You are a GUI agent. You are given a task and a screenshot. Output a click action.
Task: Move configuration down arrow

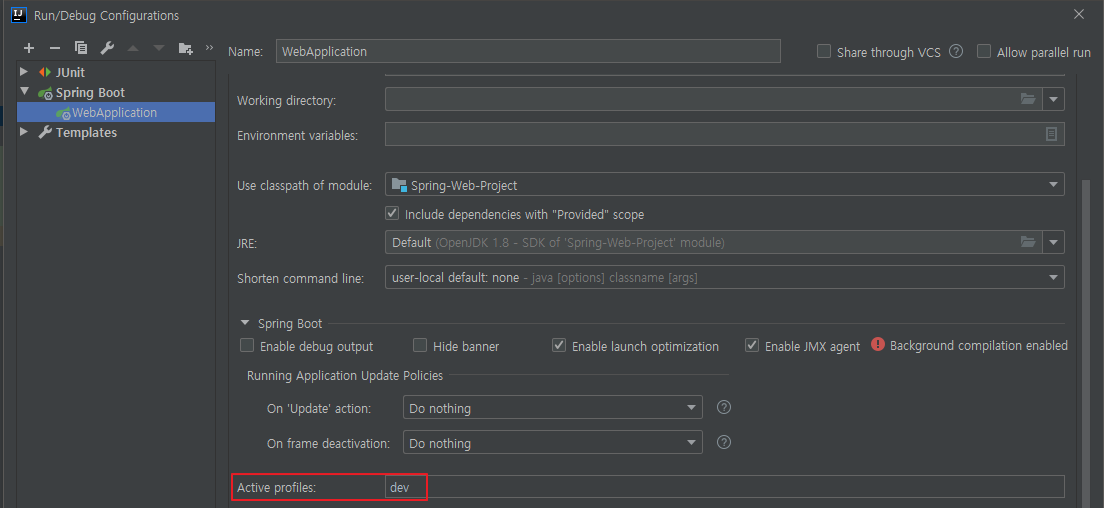[158, 49]
